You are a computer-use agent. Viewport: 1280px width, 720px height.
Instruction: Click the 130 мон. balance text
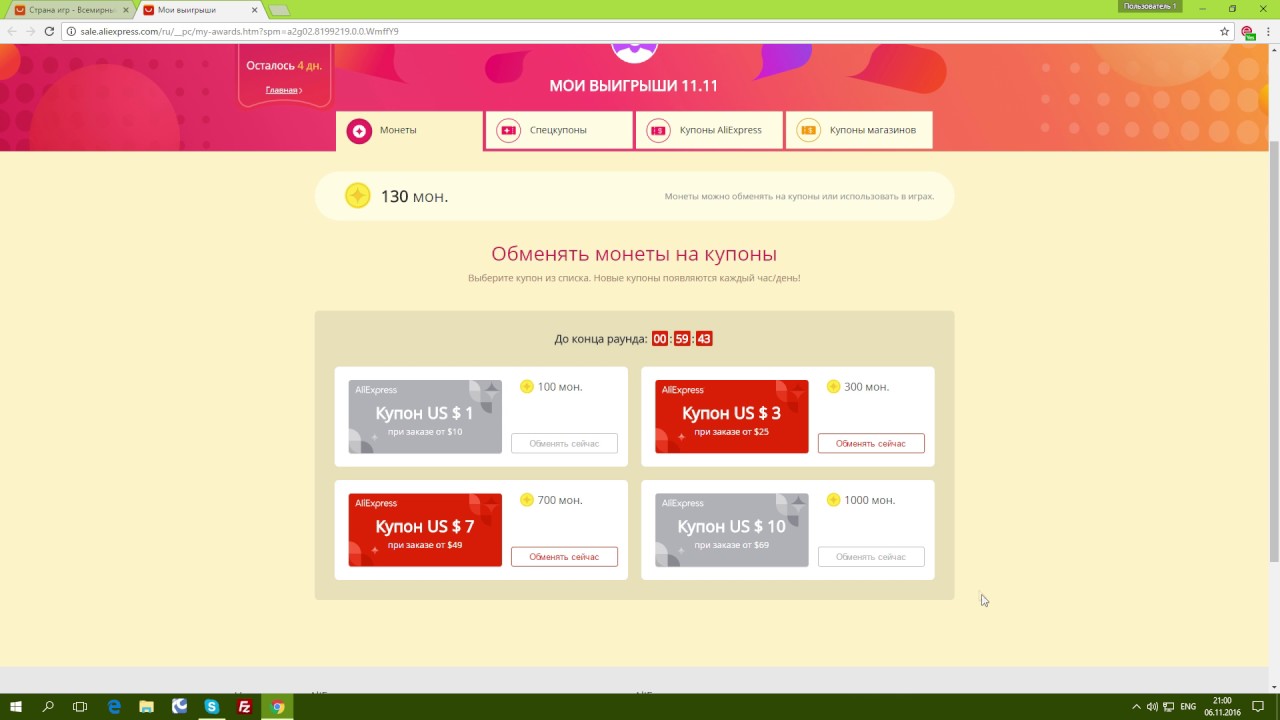pos(414,197)
